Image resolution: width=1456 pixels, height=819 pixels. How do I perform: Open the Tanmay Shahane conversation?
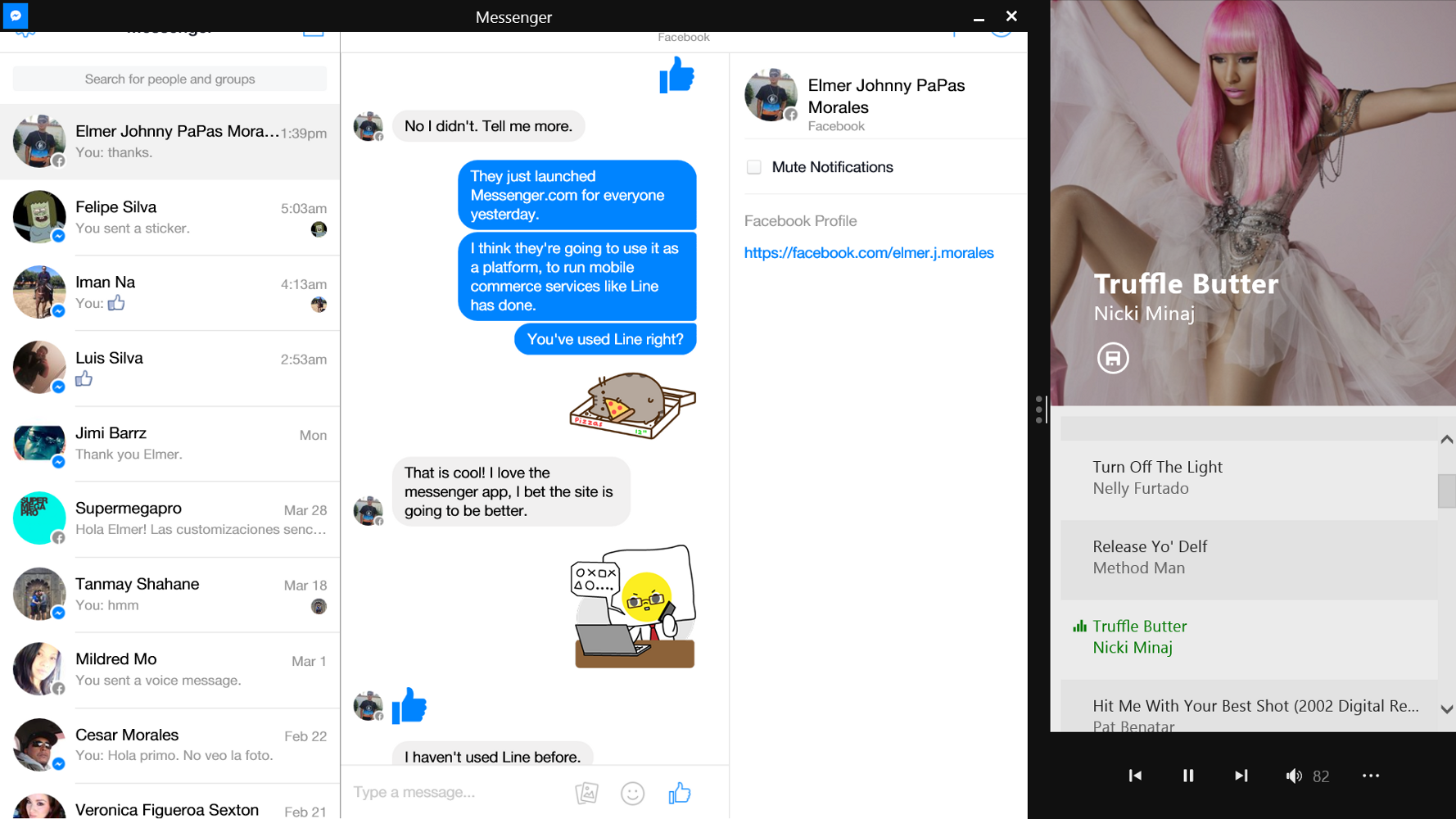click(170, 594)
